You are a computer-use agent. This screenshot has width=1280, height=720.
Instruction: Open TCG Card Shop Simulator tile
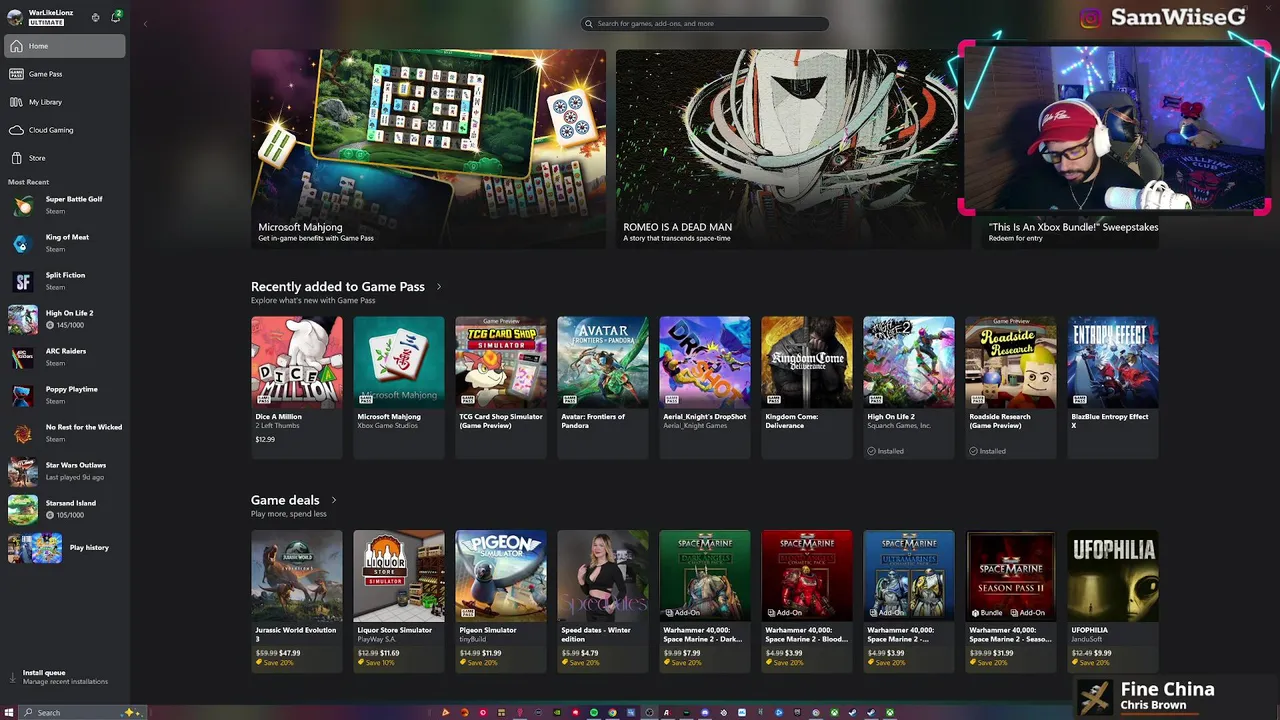[x=500, y=388]
